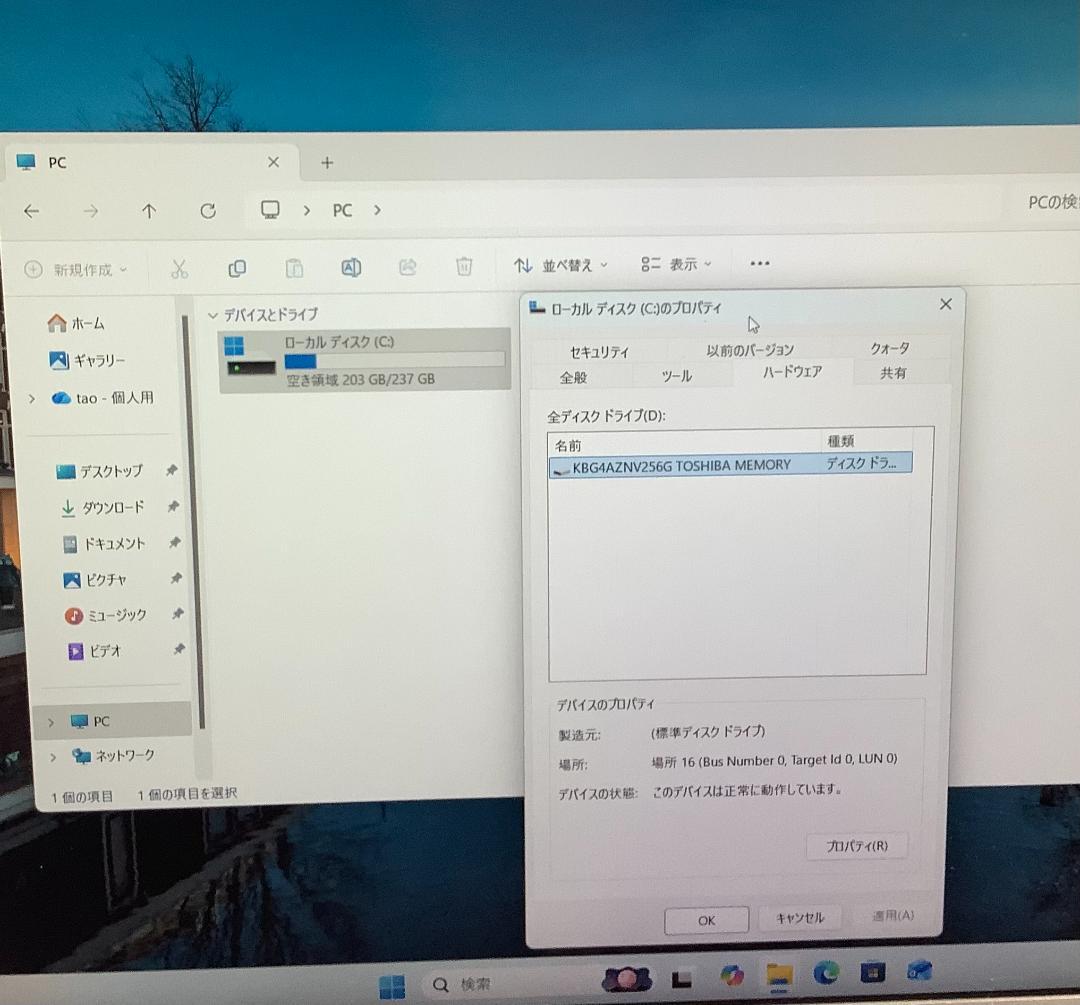This screenshot has width=1080, height=1005.
Task: Switch to the 全般 tab
Action: pyautogui.click(x=574, y=376)
